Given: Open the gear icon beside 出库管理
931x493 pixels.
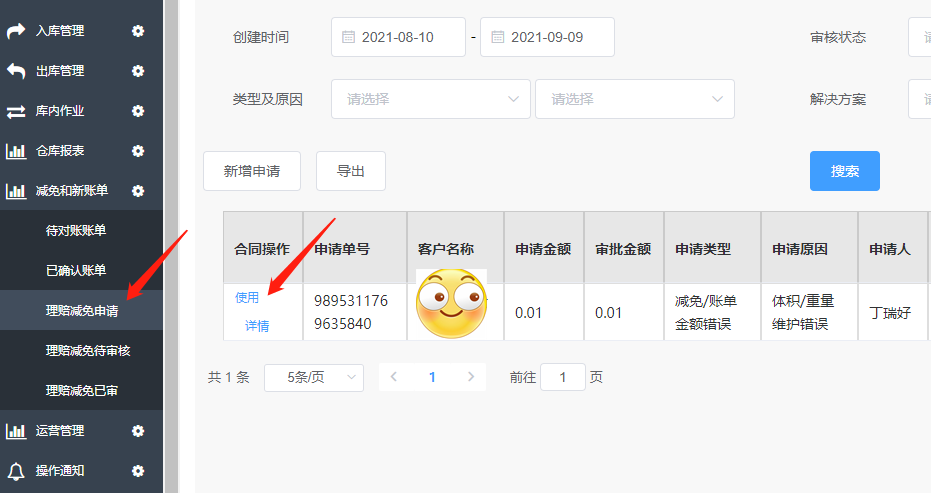Looking at the screenshot, I should point(138,71).
